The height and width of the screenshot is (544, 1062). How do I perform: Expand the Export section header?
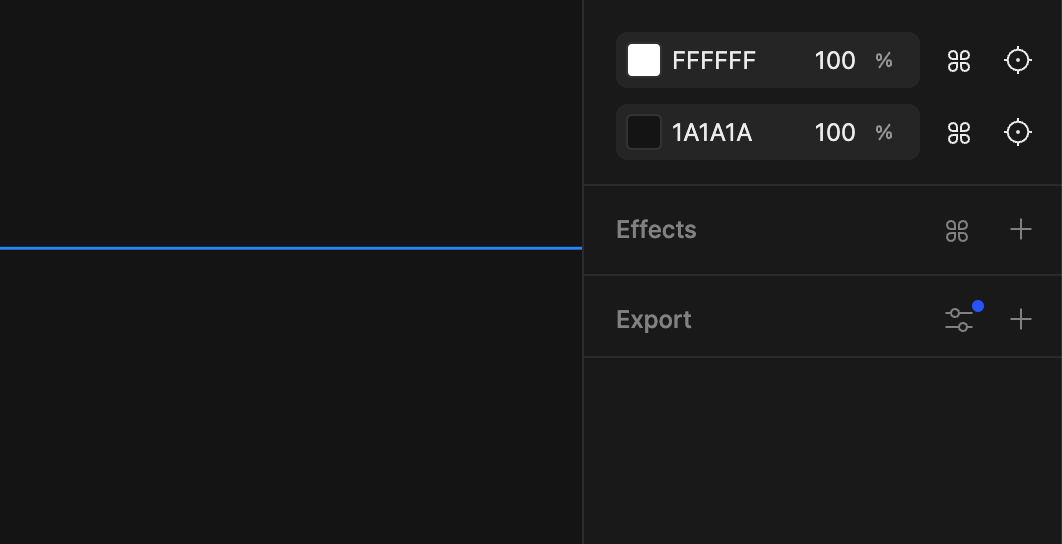(654, 320)
